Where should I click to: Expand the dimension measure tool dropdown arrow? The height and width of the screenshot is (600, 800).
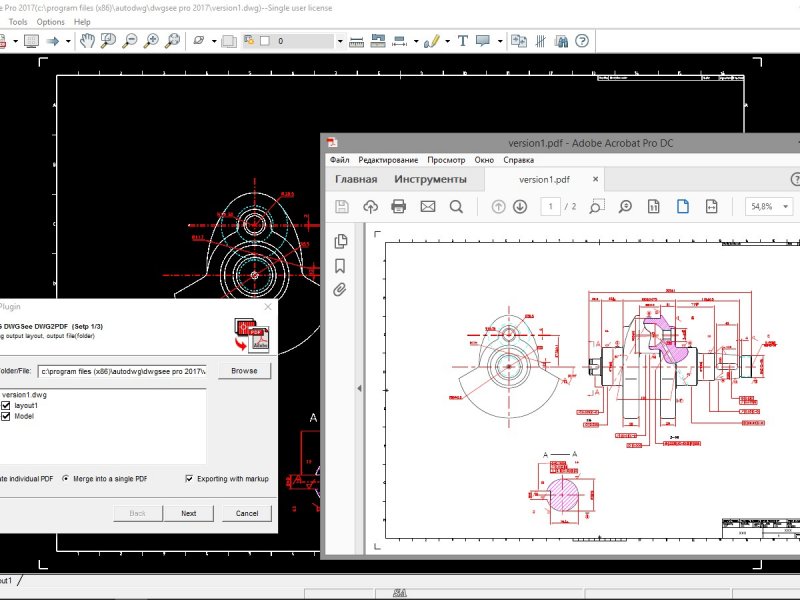pos(416,41)
